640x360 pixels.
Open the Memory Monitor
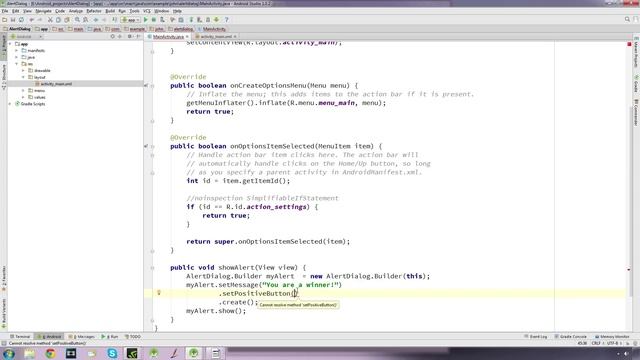[x=611, y=337]
